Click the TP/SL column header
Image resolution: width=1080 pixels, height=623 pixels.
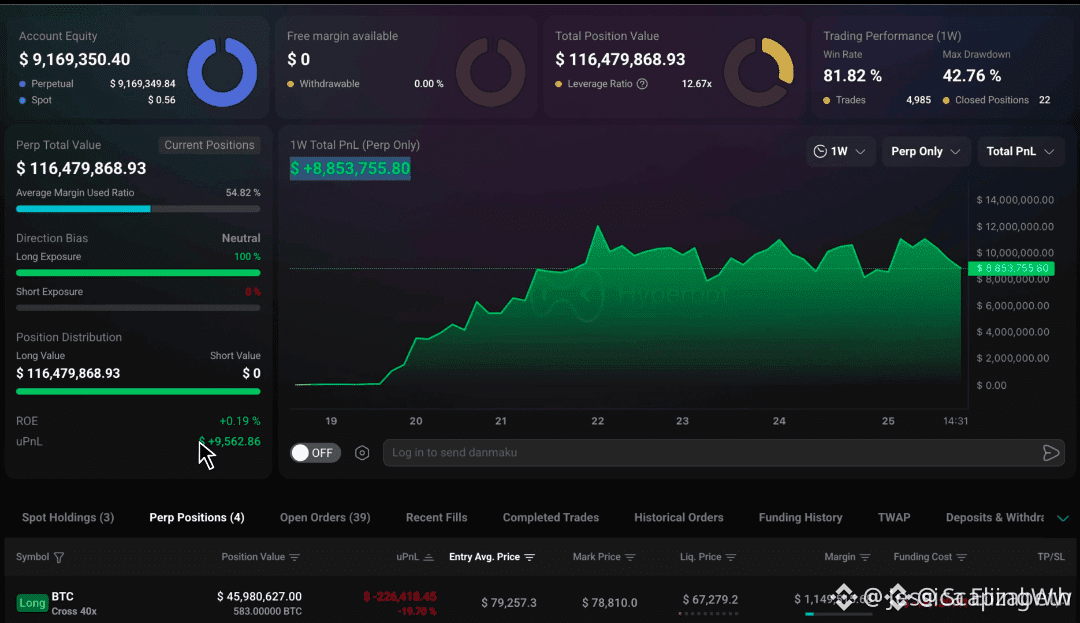1051,557
